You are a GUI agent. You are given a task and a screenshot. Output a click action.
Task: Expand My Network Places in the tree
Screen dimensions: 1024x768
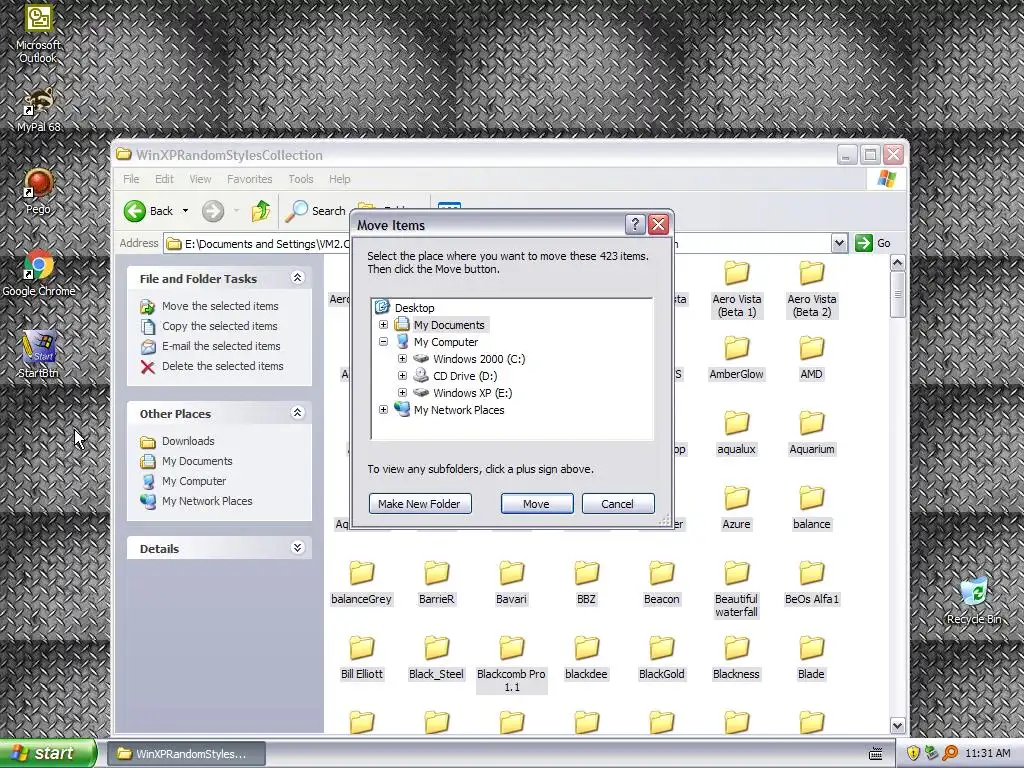(x=383, y=409)
